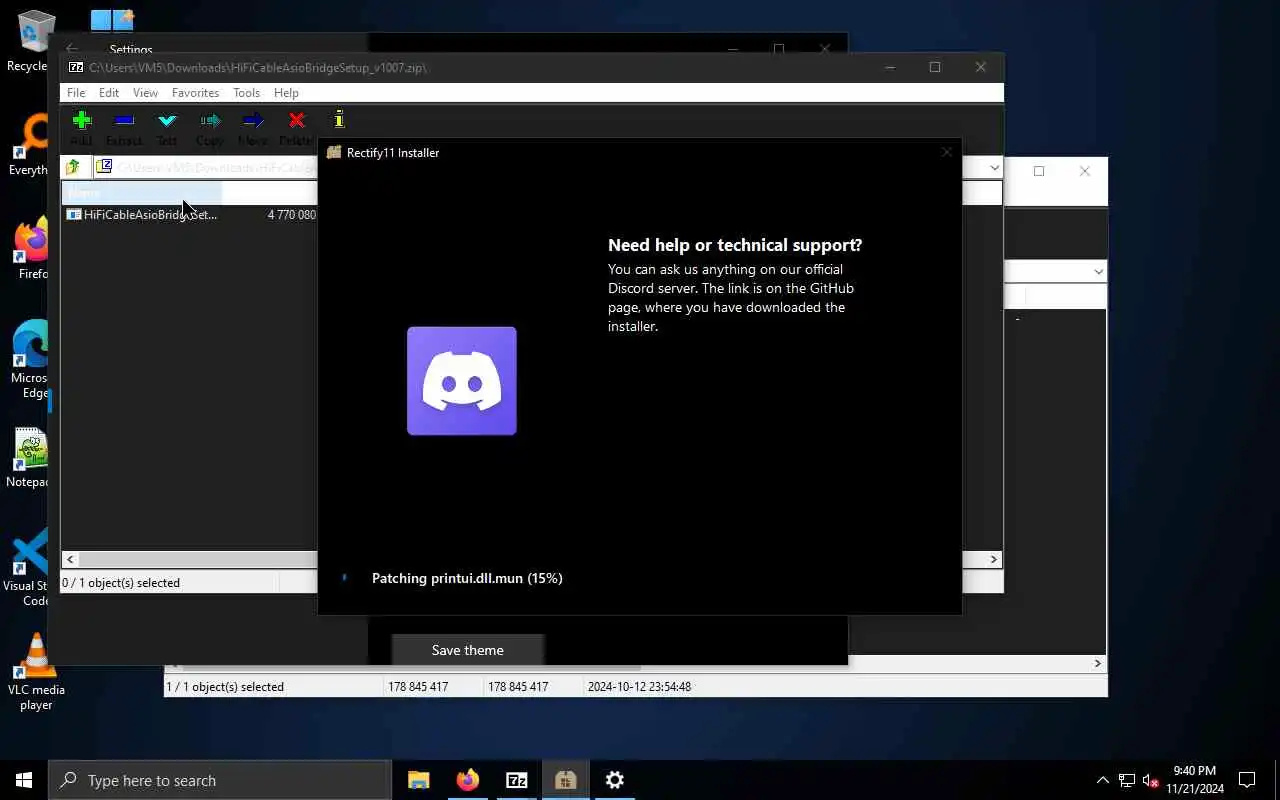This screenshot has height=800, width=1280.
Task: Open the notification center icon
Action: [x=1247, y=780]
